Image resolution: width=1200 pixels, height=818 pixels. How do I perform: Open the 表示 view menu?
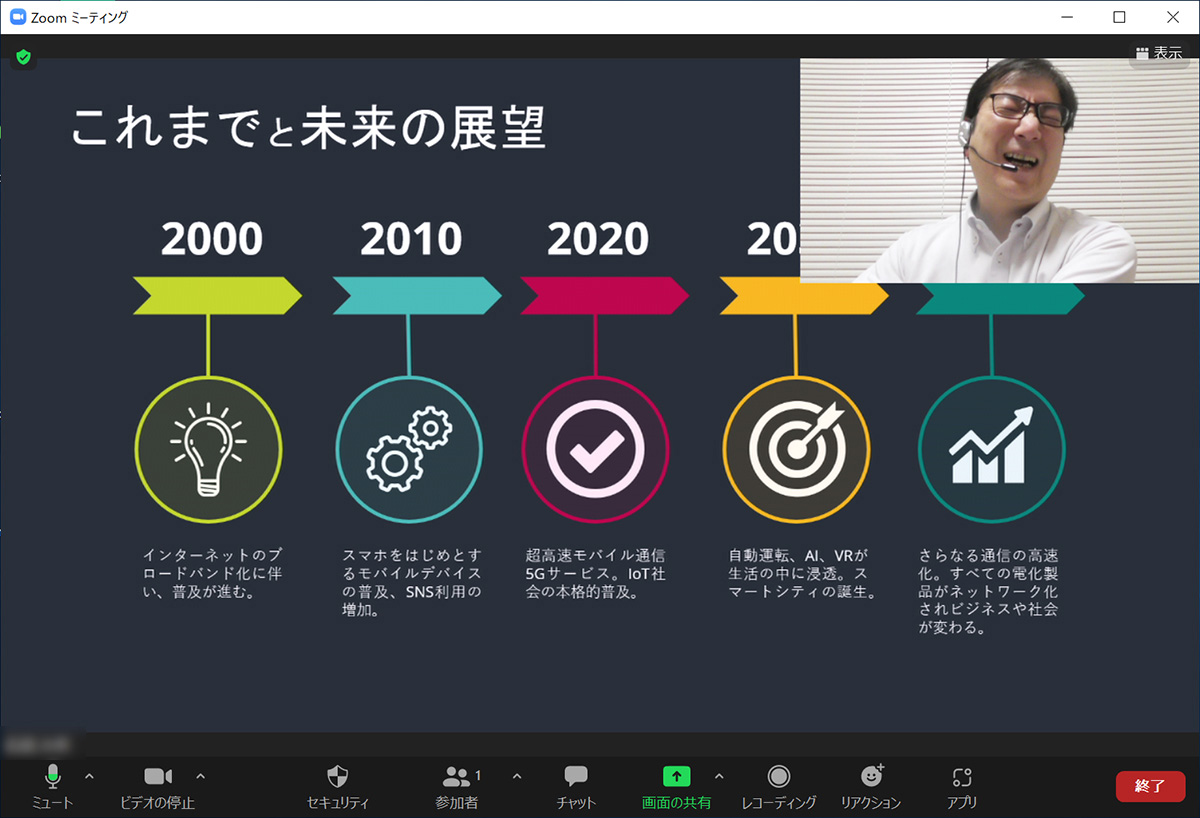[x=1159, y=53]
